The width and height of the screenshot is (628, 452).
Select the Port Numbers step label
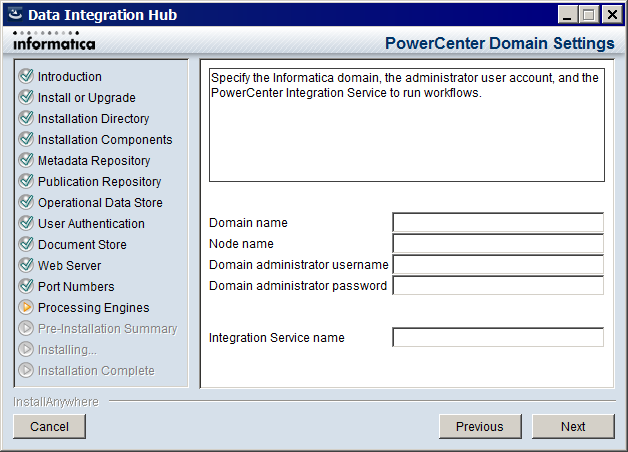76,287
